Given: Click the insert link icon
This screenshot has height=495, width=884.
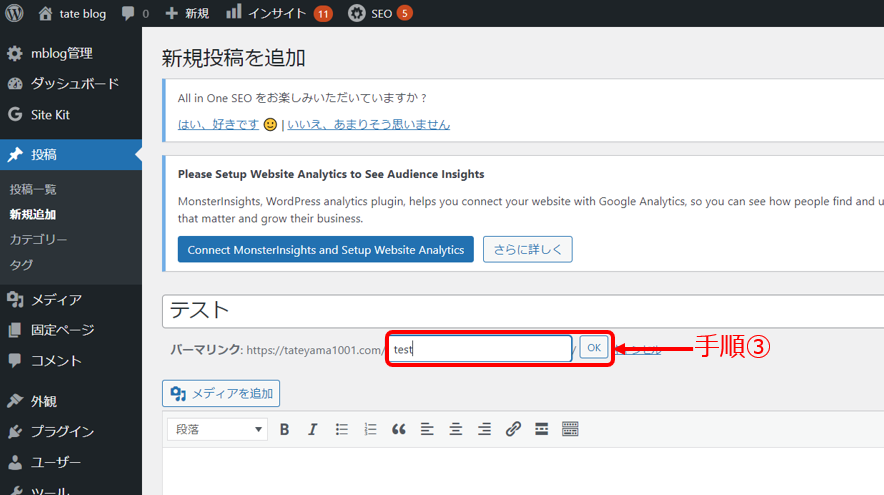Looking at the screenshot, I should click(513, 429).
